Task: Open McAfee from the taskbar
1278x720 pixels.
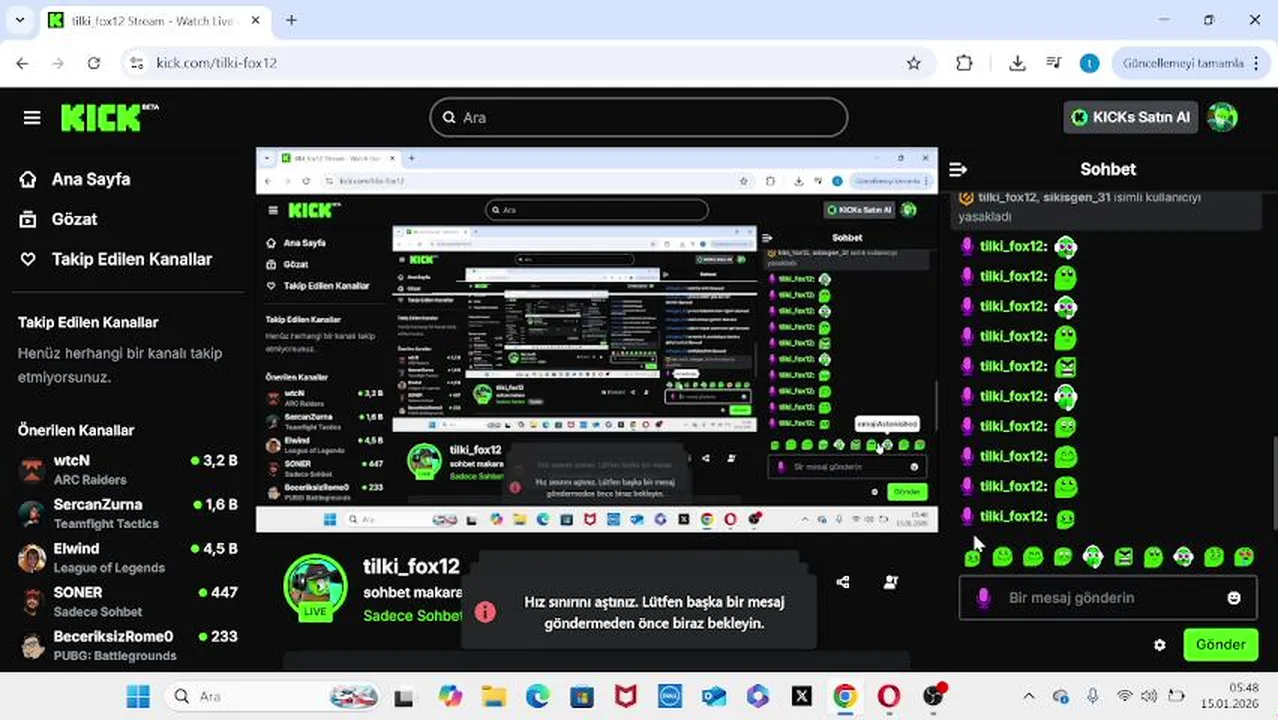Action: (x=626, y=696)
